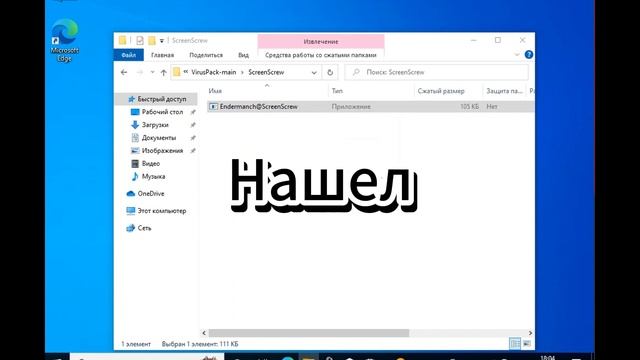Click the Endermanch@ScreenScrew application icon
Image resolution: width=640 pixels, height=360 pixels.
click(213, 107)
